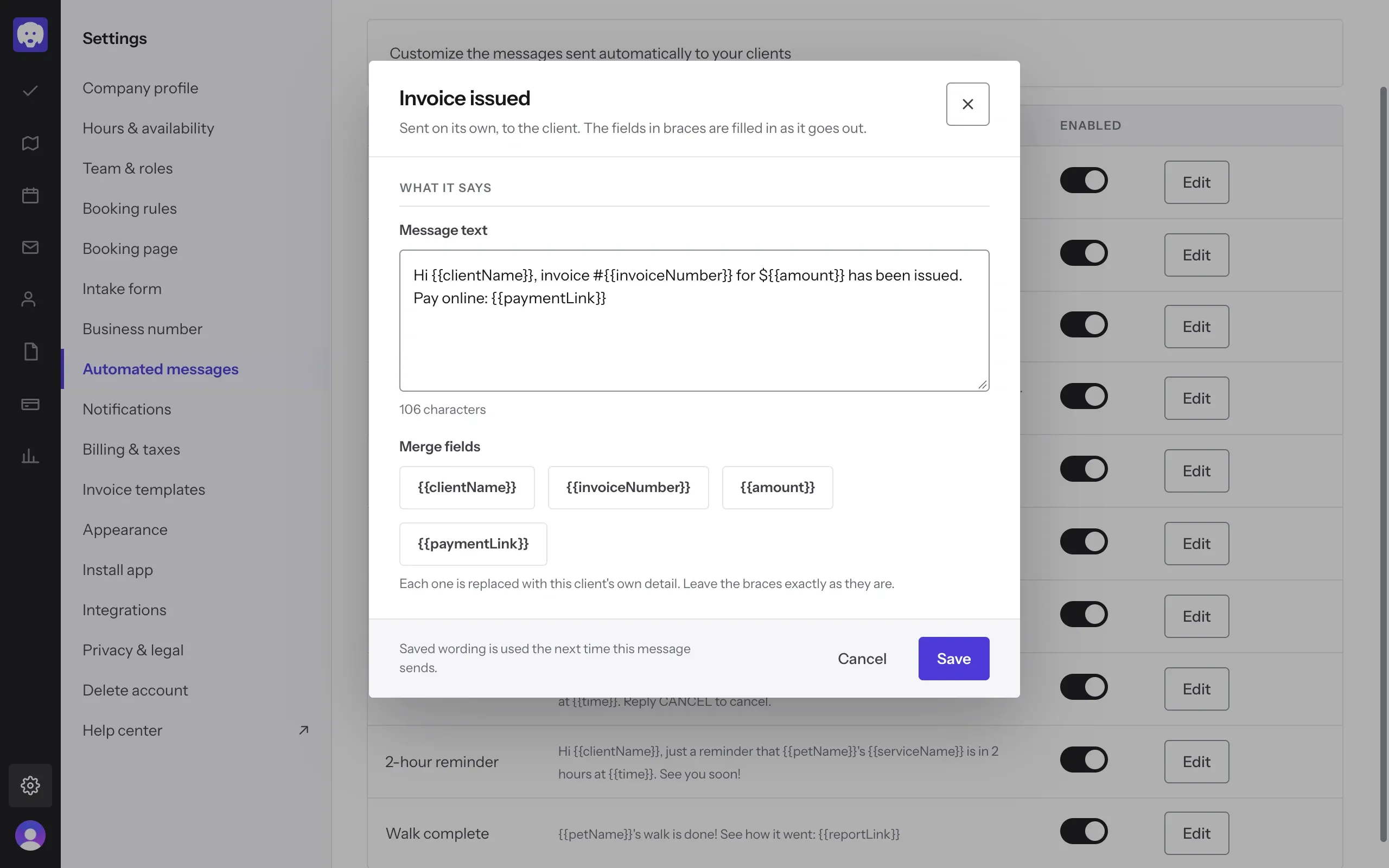The width and height of the screenshot is (1389, 868).
Task: Open Integrations settings
Action: [x=125, y=610]
